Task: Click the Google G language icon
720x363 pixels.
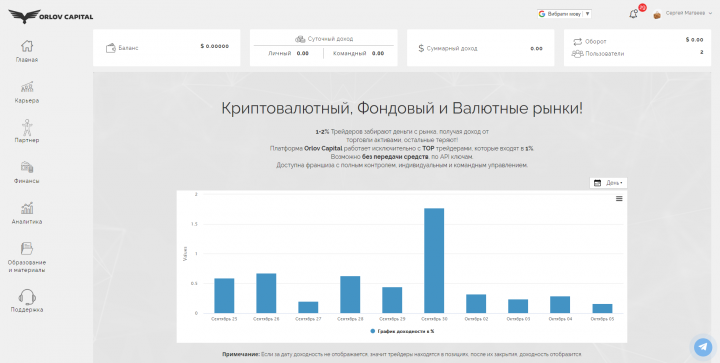Action: (542, 14)
